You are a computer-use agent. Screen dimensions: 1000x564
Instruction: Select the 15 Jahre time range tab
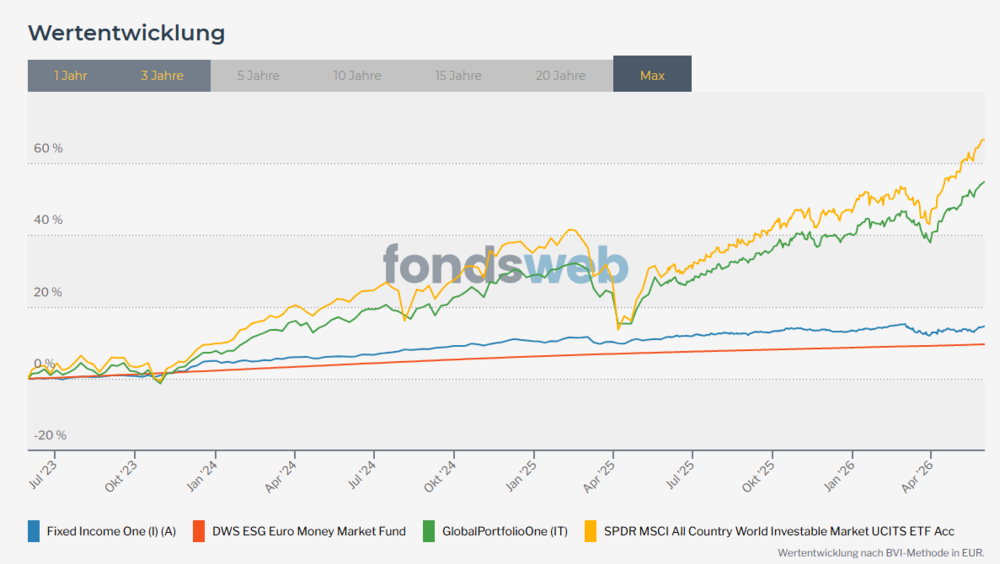458,76
